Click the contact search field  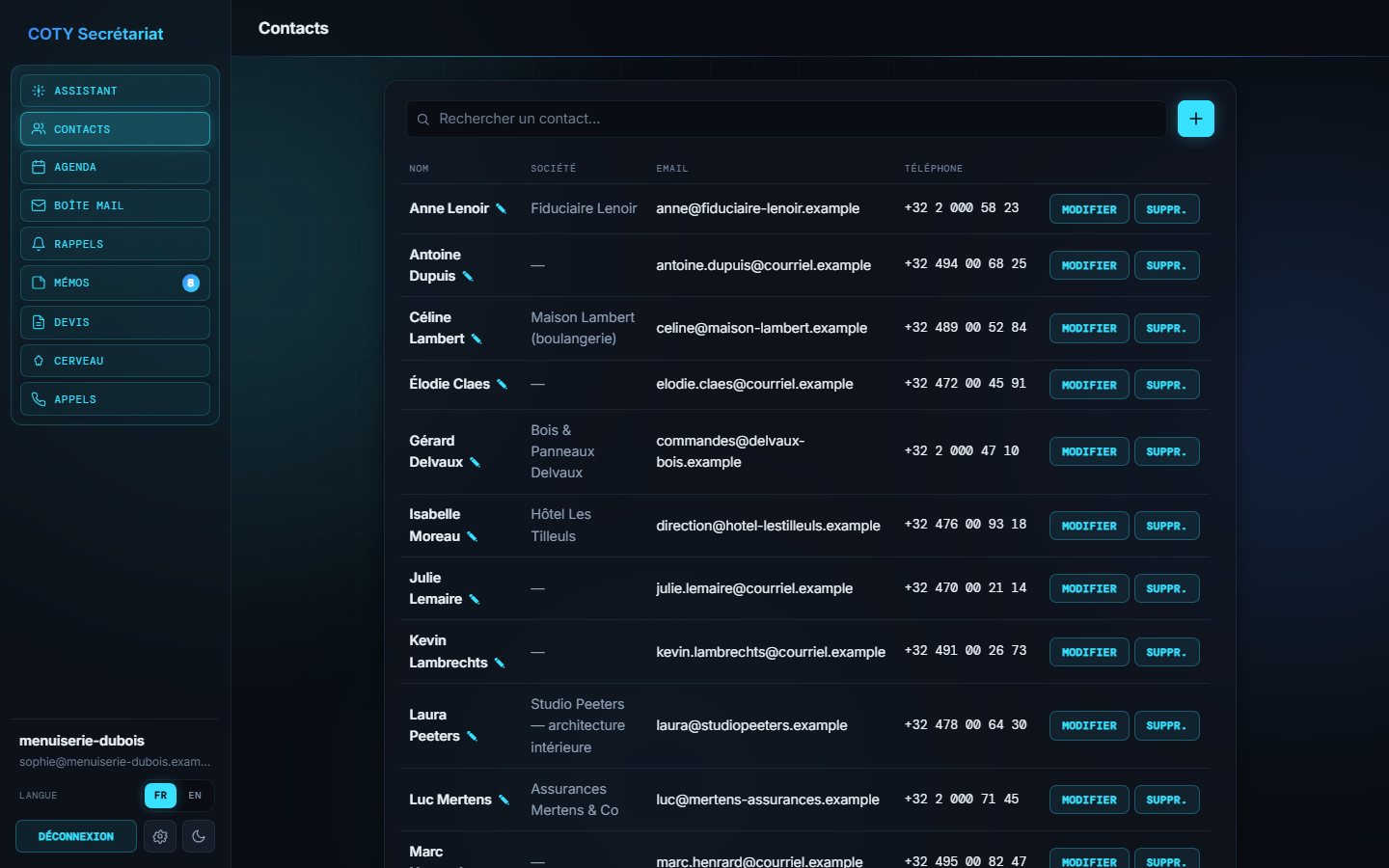[x=786, y=119]
